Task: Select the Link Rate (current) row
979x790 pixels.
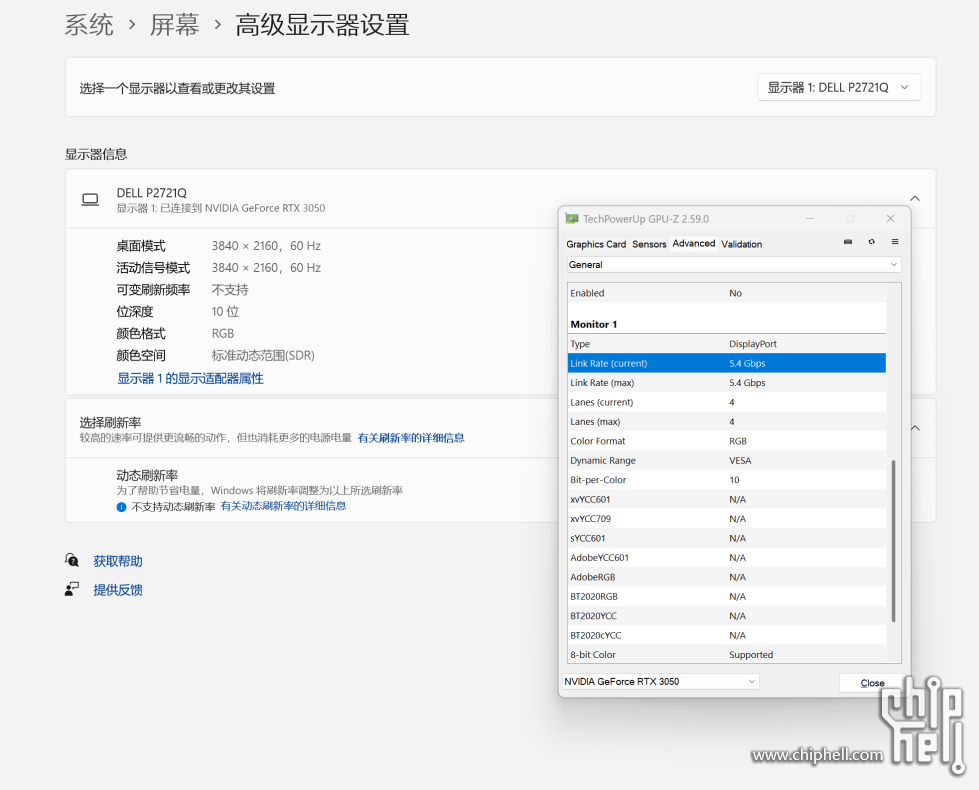Action: coord(727,363)
